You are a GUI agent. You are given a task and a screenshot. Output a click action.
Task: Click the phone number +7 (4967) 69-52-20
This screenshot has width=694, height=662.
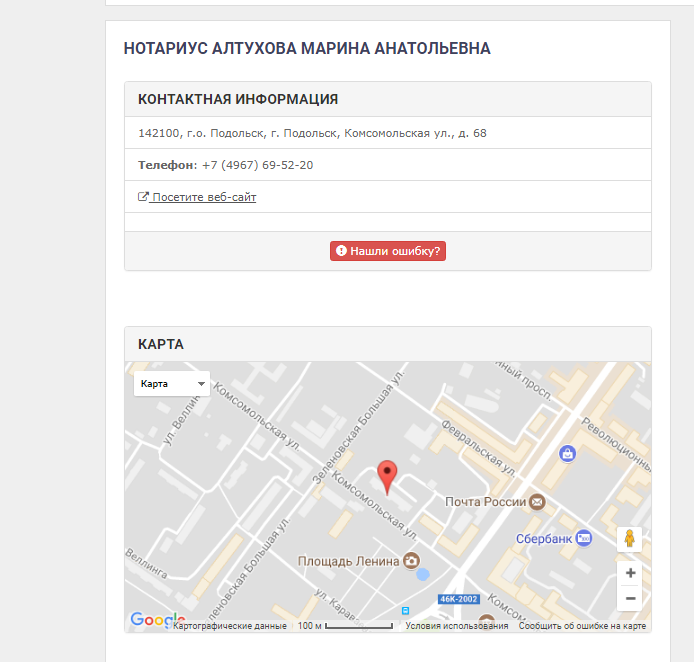[257, 165]
